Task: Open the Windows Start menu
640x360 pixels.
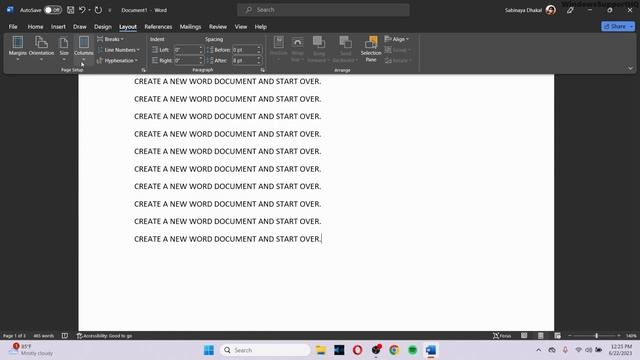Action: click(x=209, y=350)
